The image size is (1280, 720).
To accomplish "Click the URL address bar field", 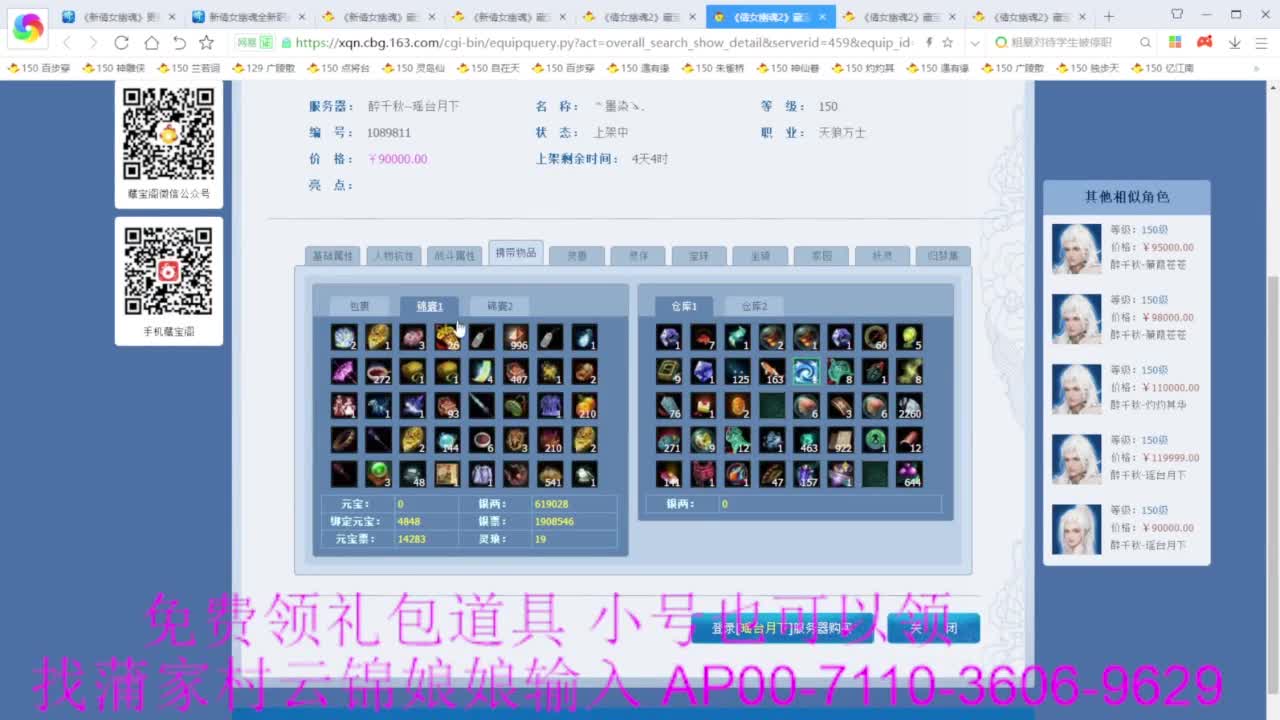I will click(603, 43).
